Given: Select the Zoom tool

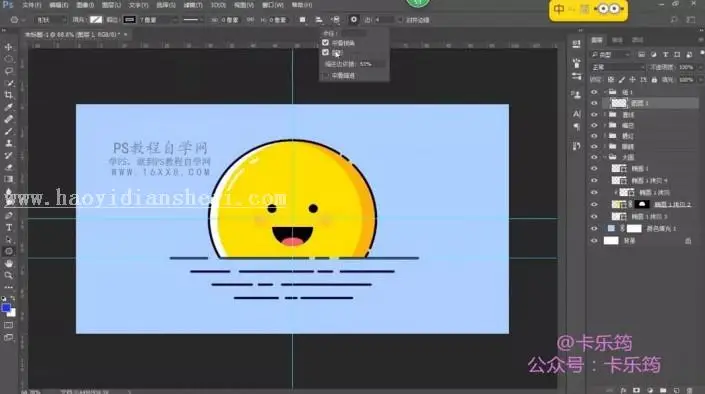Looking at the screenshot, I should (x=9, y=275).
